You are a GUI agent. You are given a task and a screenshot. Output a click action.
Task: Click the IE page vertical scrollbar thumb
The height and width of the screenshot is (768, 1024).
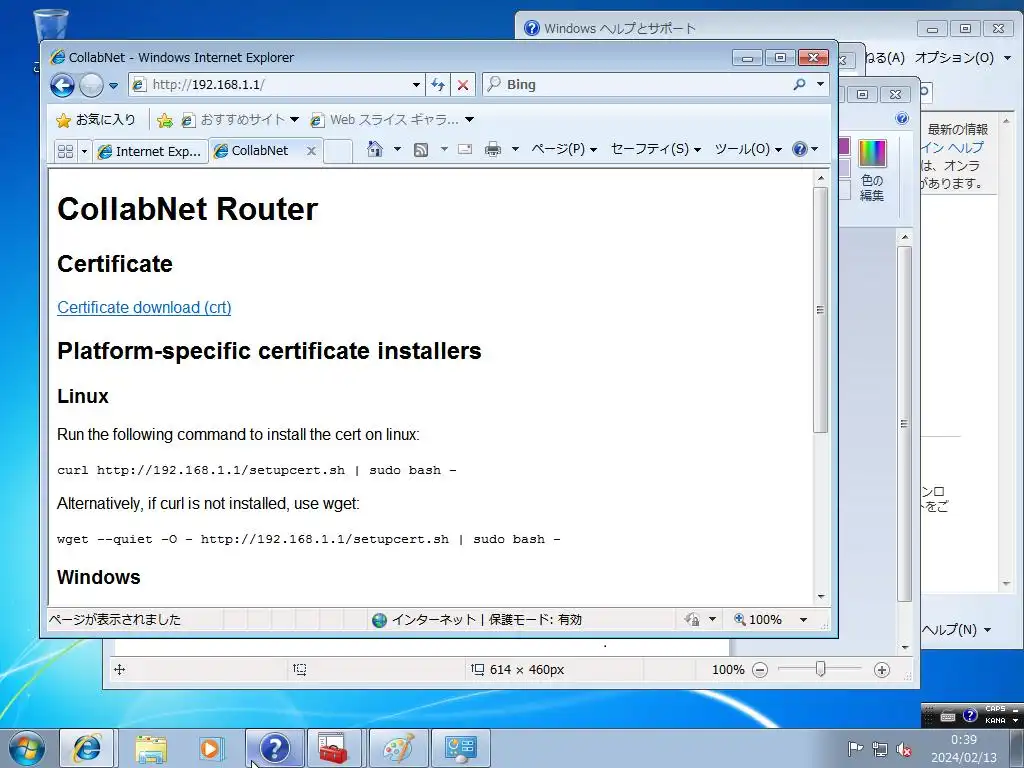[x=821, y=310]
